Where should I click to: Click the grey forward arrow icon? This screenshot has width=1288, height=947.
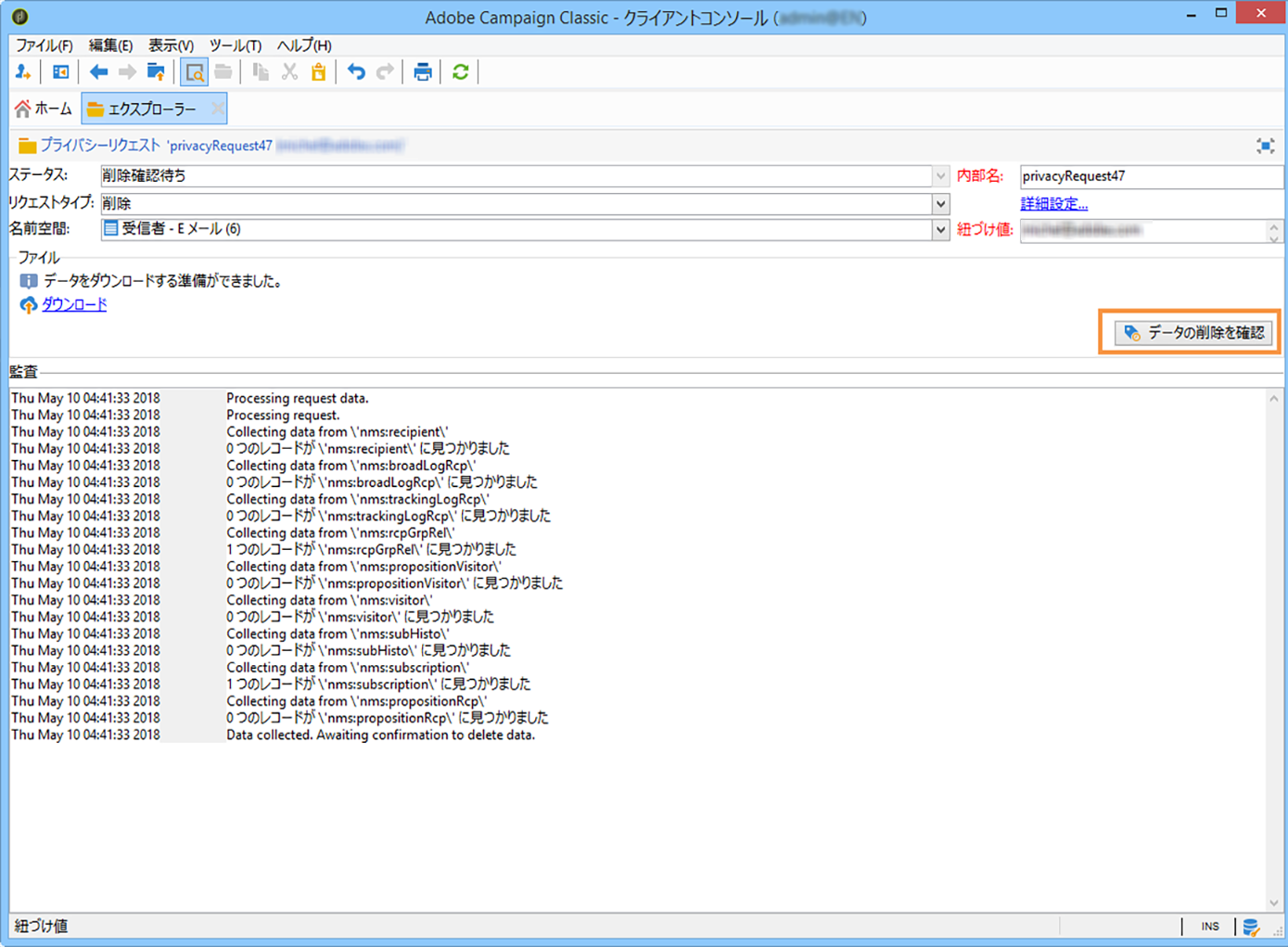[x=127, y=72]
